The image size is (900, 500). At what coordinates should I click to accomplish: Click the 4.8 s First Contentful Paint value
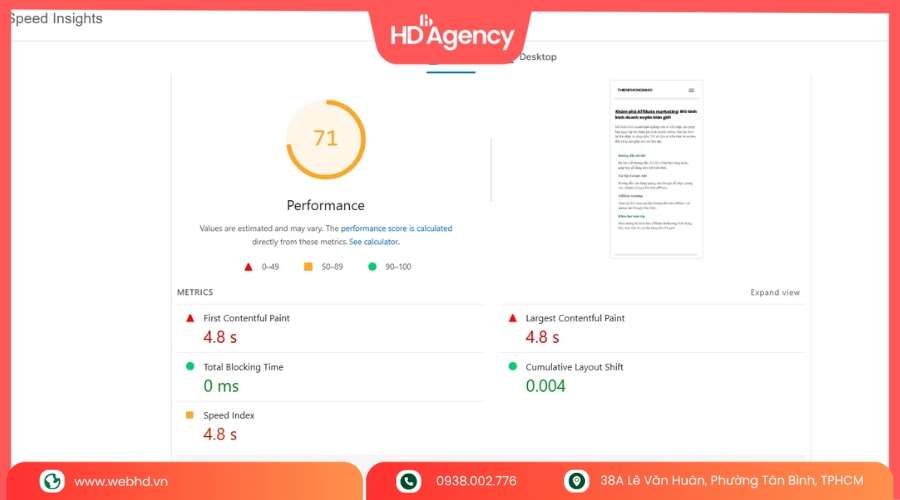[x=220, y=337]
